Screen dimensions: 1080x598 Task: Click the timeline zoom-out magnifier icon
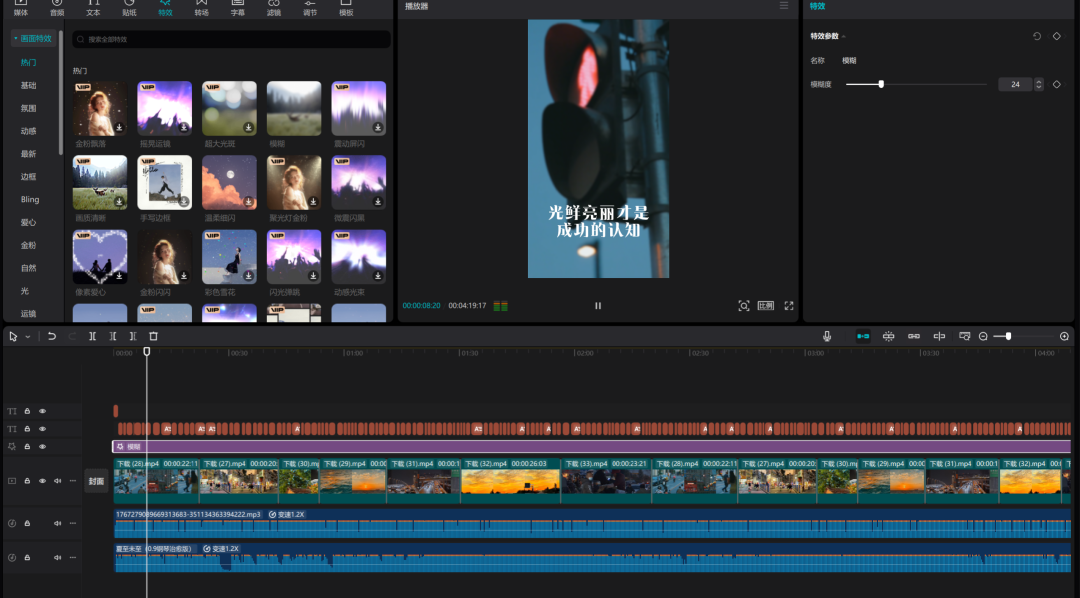click(983, 337)
